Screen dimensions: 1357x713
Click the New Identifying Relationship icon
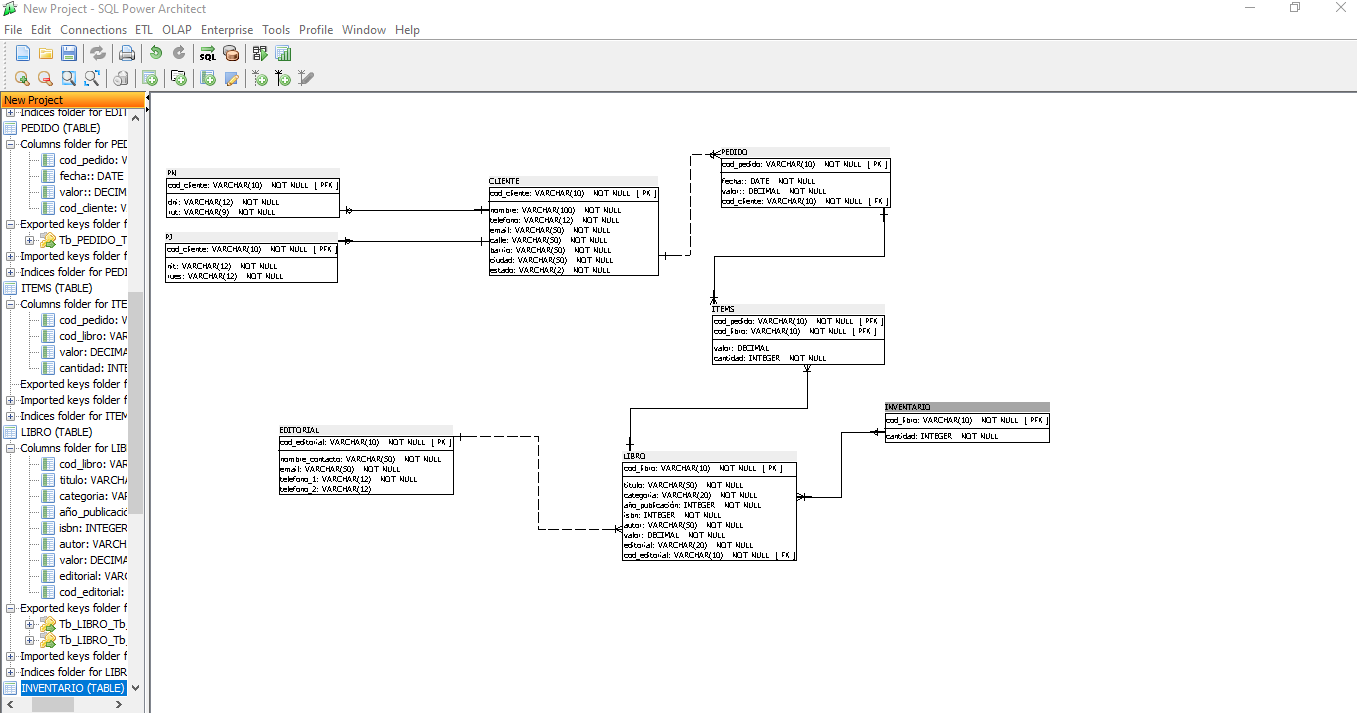(283, 78)
